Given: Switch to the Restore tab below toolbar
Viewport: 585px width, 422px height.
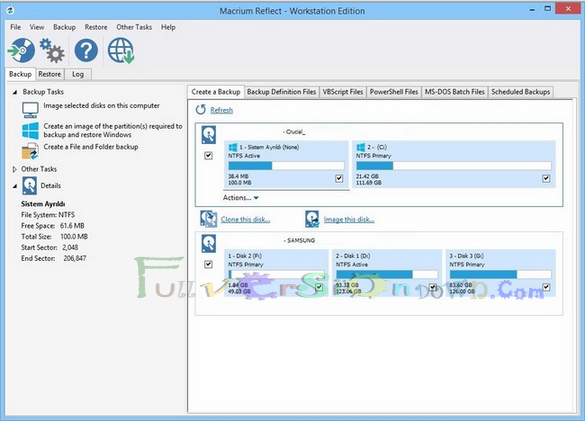Looking at the screenshot, I should tap(50, 74).
